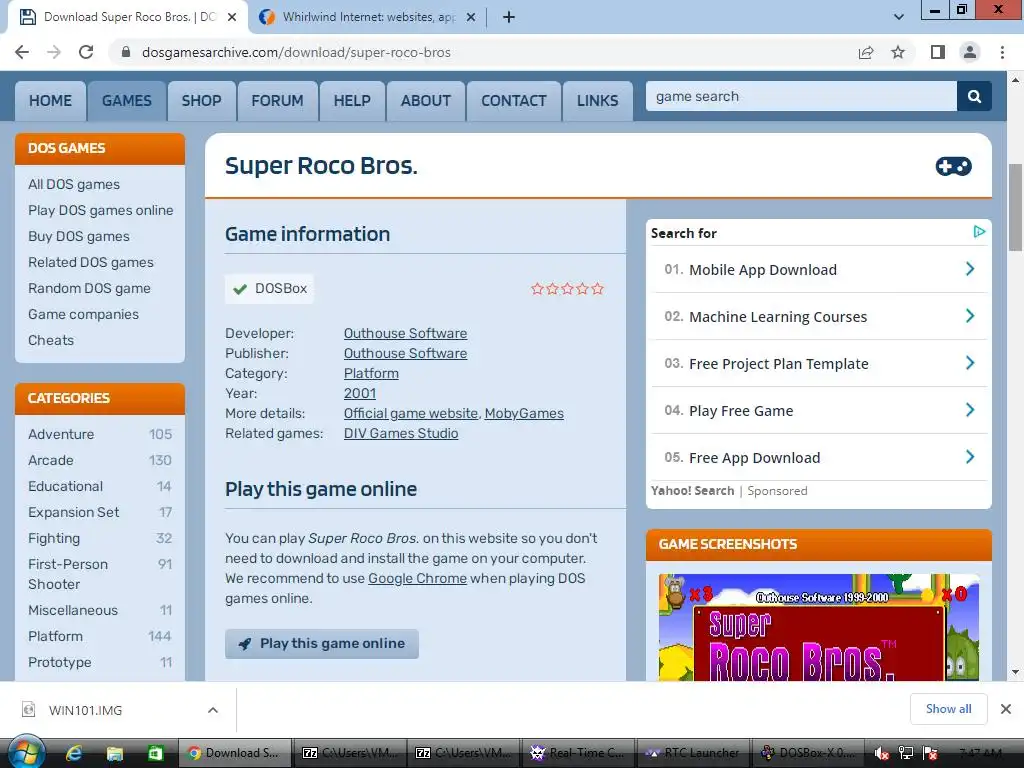Switch to RTC Launcher taskbar window
The height and width of the screenshot is (768, 1024).
[692, 753]
